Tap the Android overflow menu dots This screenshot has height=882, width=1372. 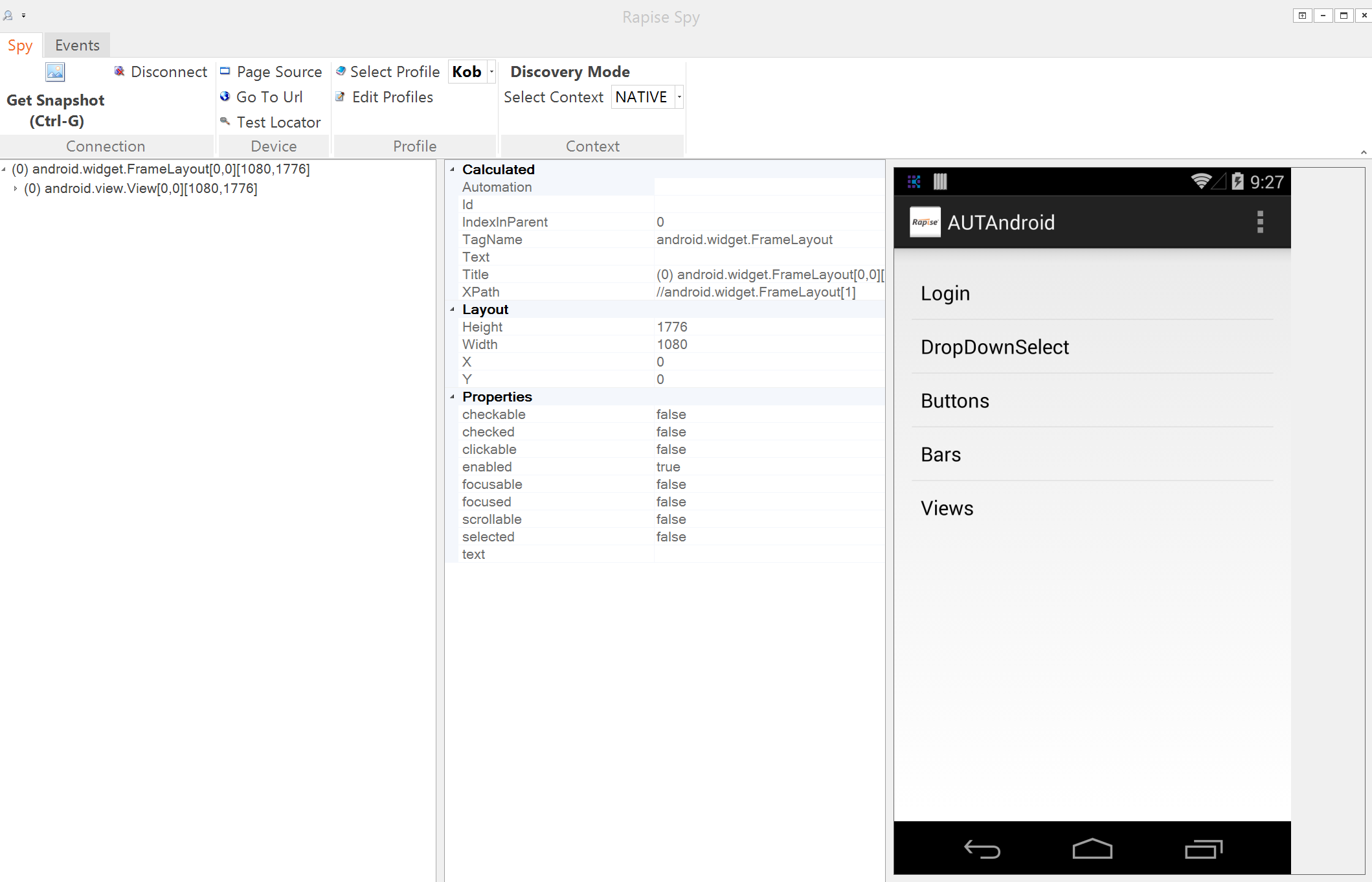[x=1259, y=222]
